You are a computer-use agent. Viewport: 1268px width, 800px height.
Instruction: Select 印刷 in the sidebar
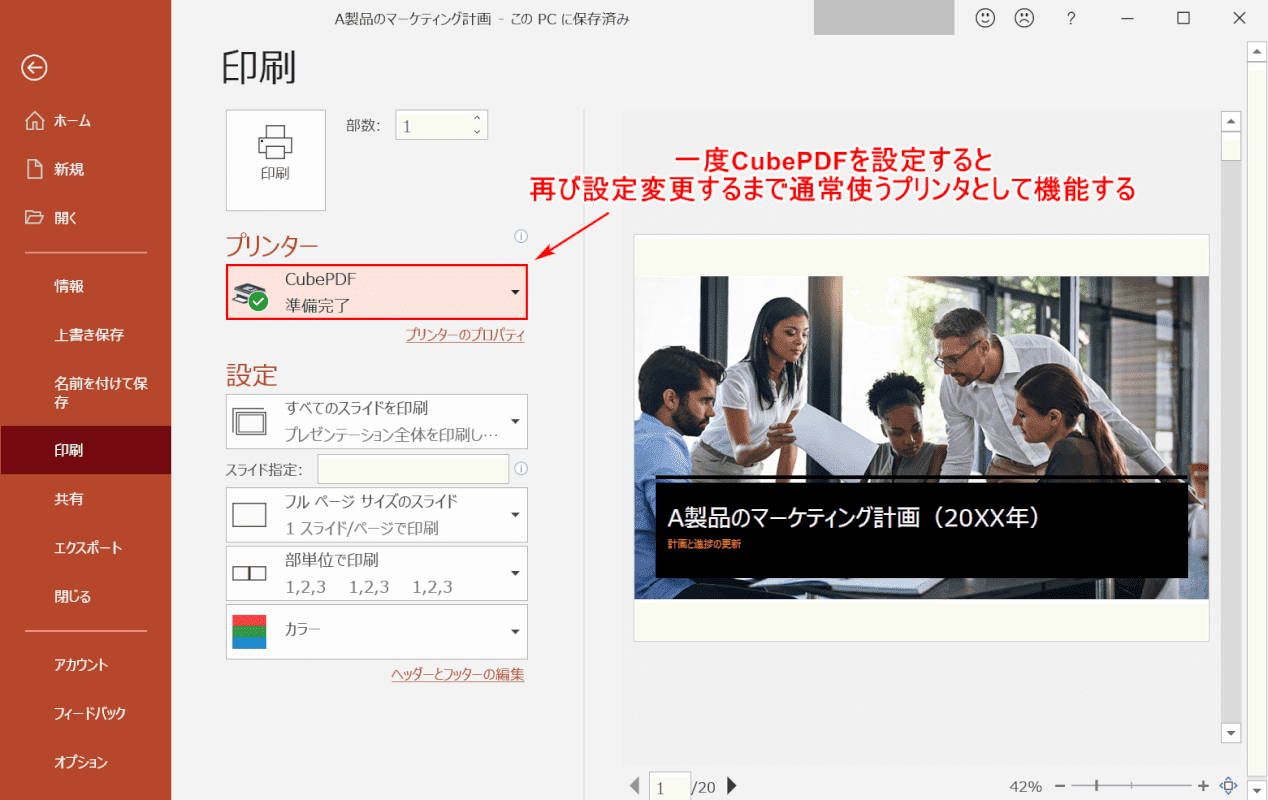[x=85, y=450]
